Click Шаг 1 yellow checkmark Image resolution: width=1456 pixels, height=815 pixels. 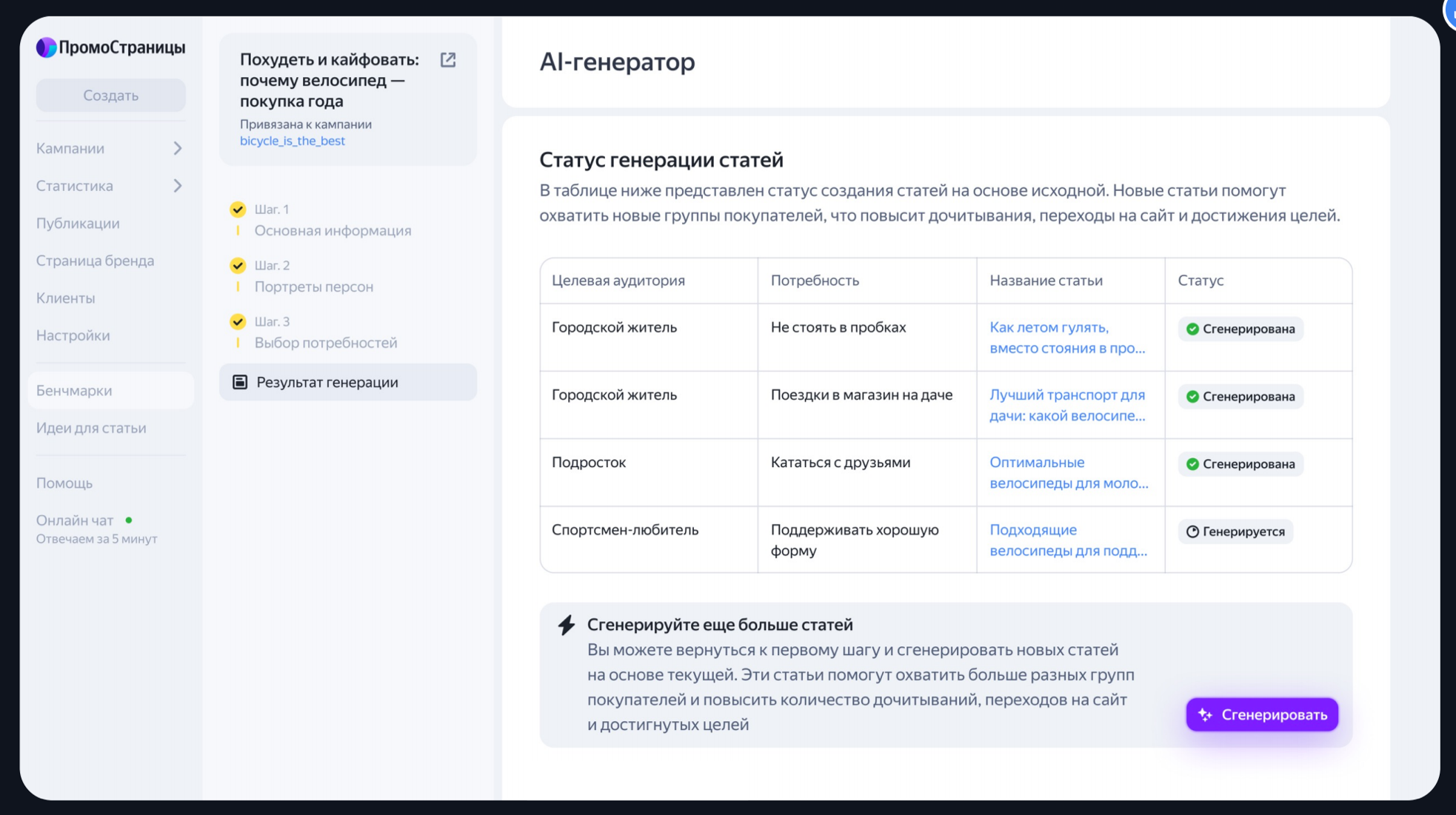[x=238, y=209]
